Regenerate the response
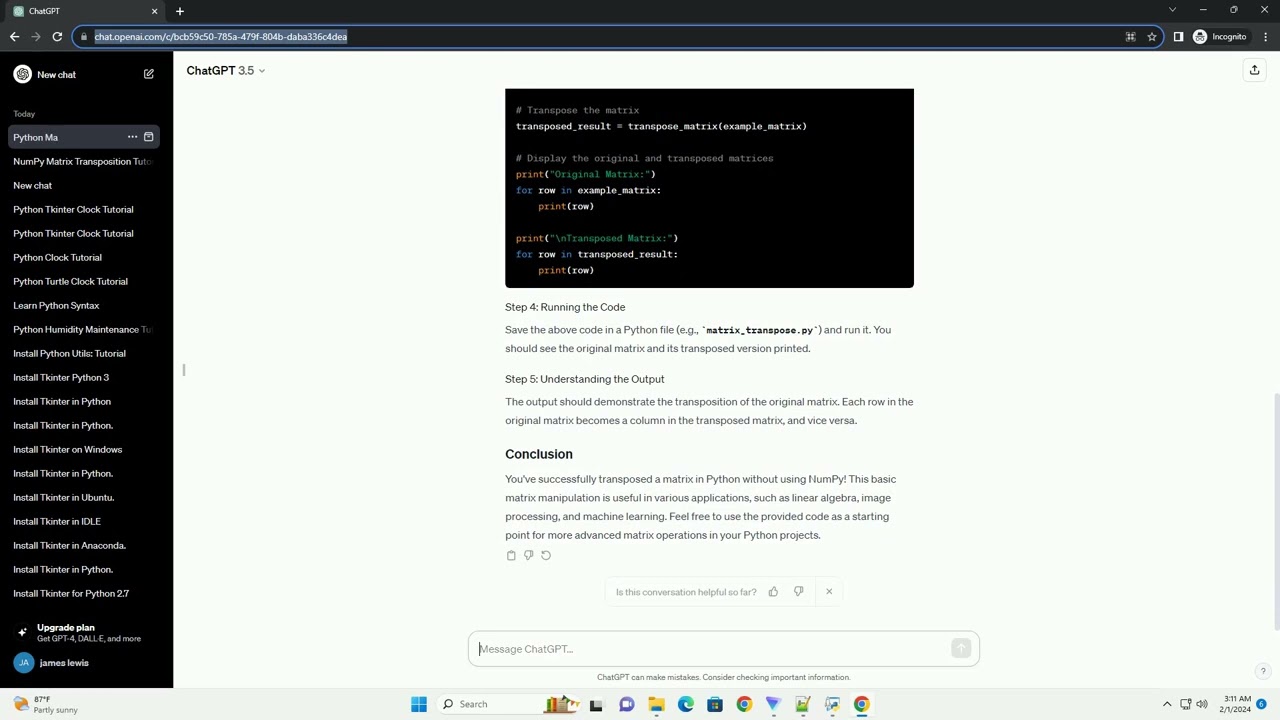Viewport: 1280px width, 720px height. tap(546, 555)
